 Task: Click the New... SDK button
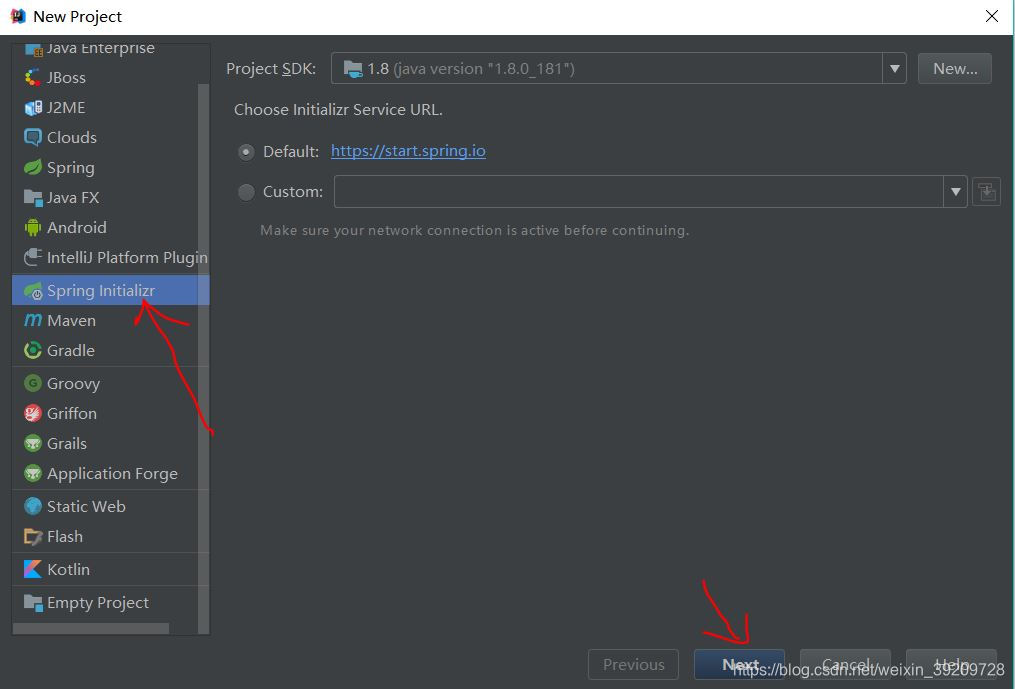point(955,69)
